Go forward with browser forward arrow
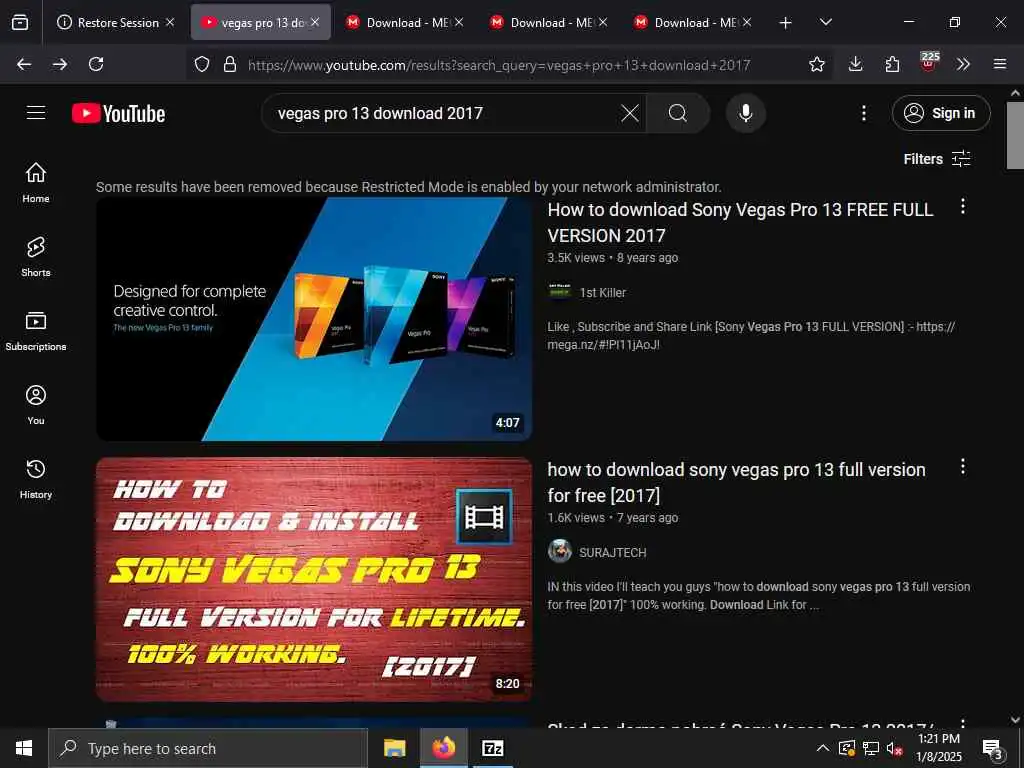Screen dimensions: 1024x768 click(x=60, y=64)
